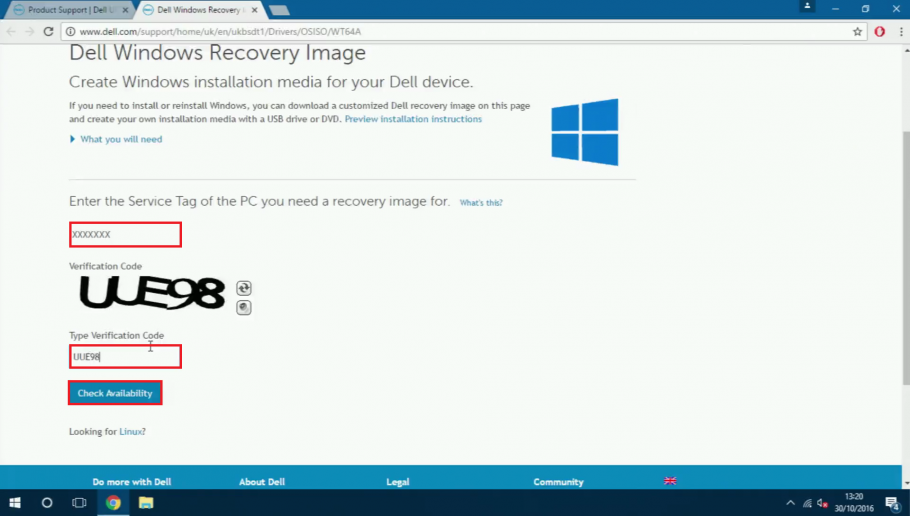Bookmark this page with the star icon
The image size is (910, 516).
coord(857,32)
